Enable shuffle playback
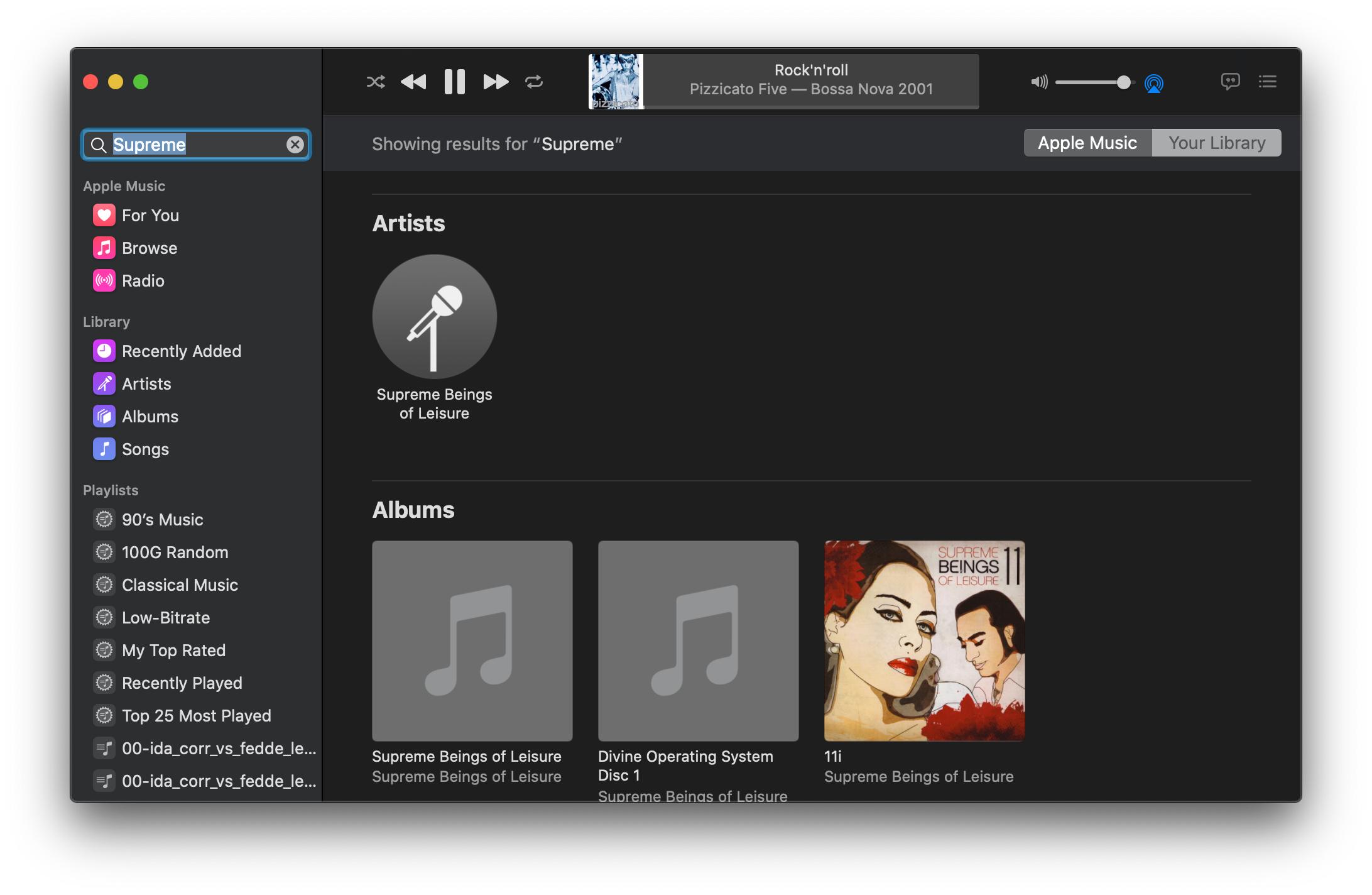 click(376, 81)
